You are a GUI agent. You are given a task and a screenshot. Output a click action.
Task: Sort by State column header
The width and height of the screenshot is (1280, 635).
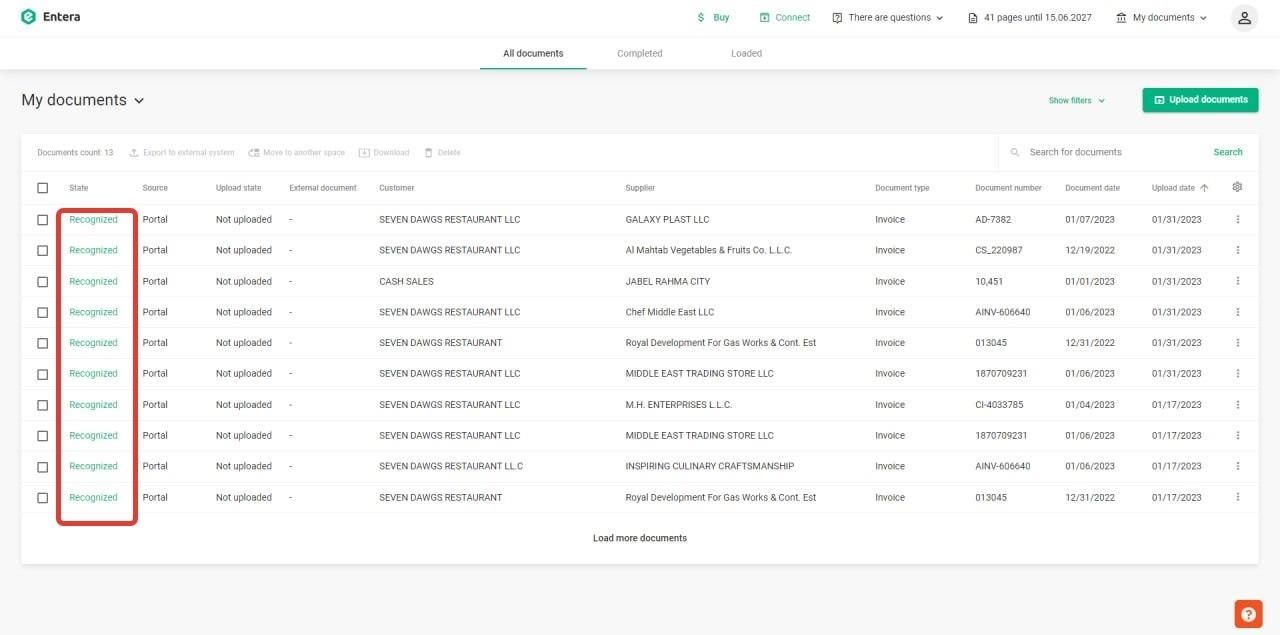(79, 188)
